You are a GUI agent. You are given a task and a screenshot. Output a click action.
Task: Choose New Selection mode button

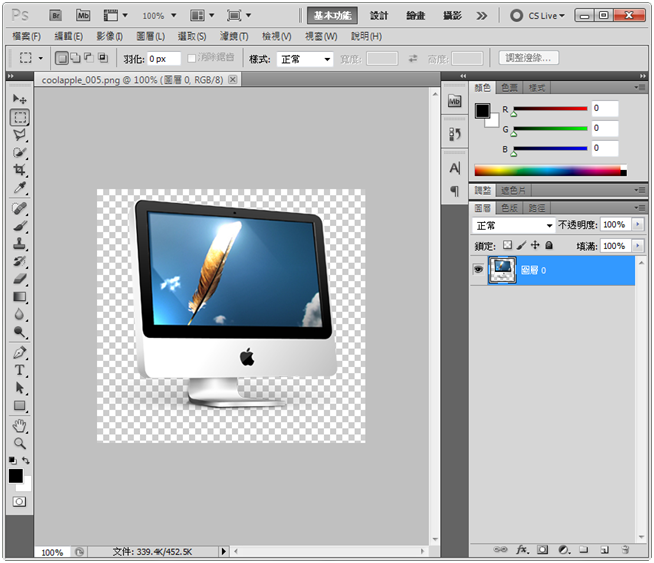click(x=61, y=58)
